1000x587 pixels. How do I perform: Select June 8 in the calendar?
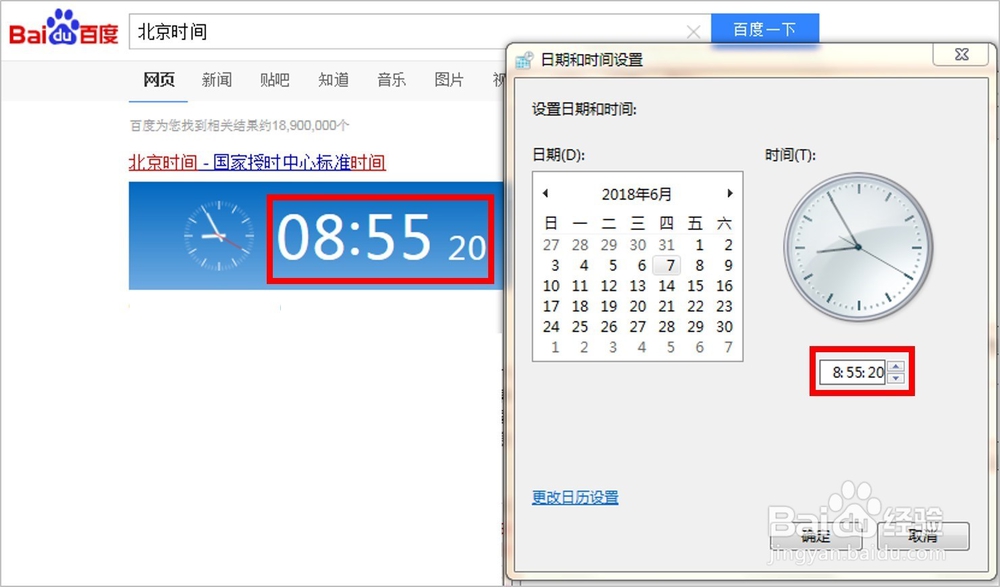tap(700, 265)
